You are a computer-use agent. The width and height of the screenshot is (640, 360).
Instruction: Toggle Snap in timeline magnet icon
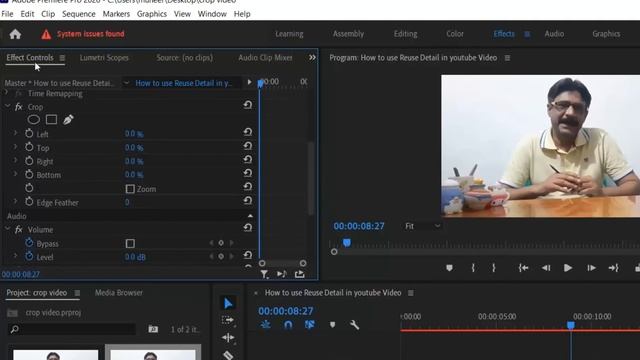[x=288, y=325]
